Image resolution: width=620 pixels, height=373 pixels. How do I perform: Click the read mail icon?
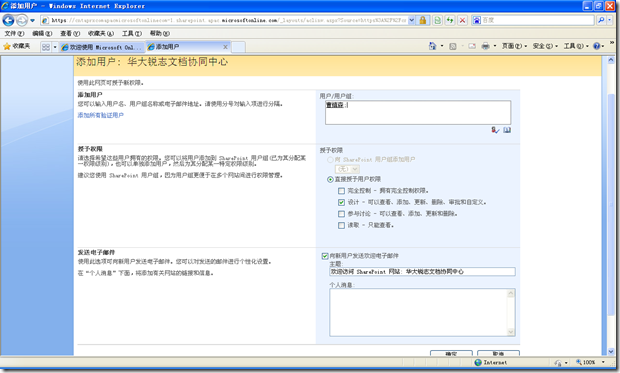pyautogui.click(x=472, y=46)
